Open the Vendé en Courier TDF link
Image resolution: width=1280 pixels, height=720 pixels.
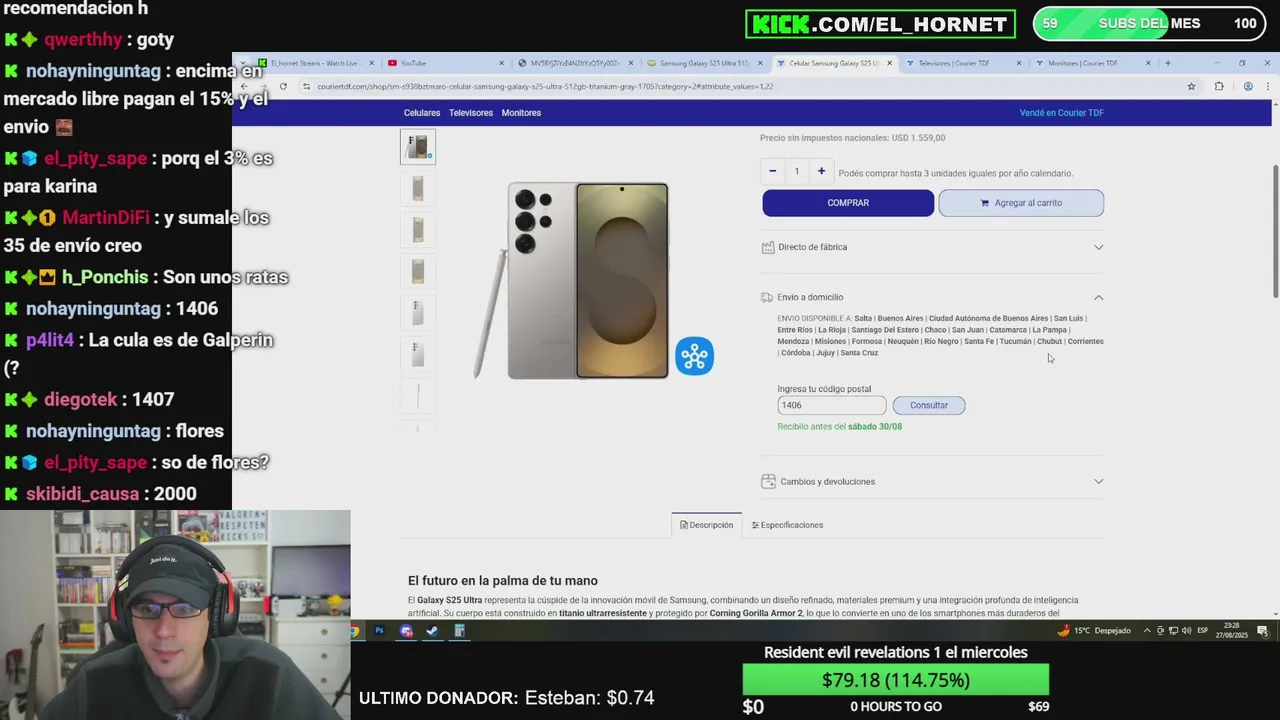pyautogui.click(x=1062, y=113)
